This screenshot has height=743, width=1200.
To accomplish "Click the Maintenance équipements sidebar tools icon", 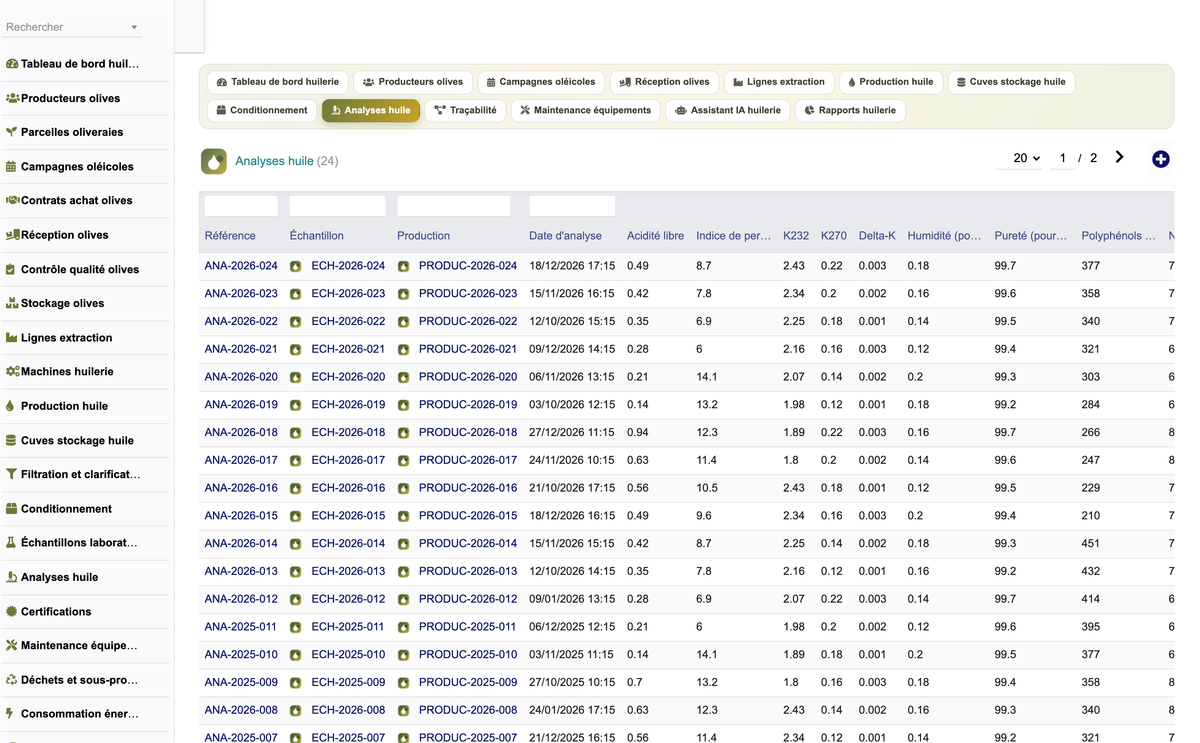I will (x=12, y=645).
